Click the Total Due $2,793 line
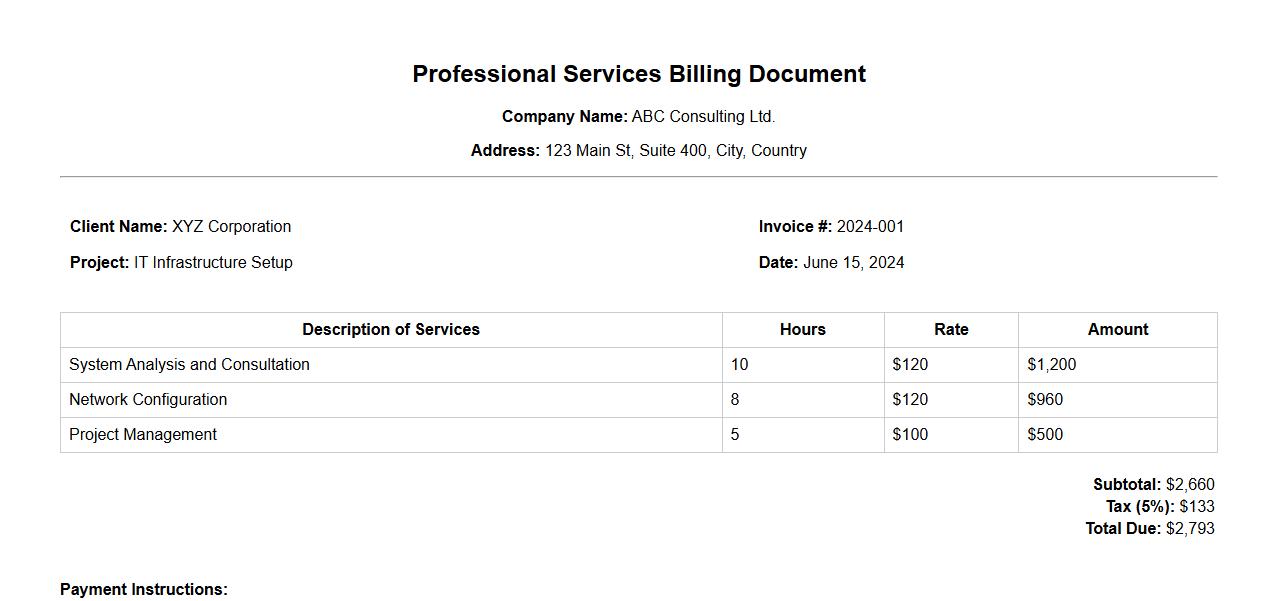This screenshot has height=601, width=1278. [x=1150, y=529]
